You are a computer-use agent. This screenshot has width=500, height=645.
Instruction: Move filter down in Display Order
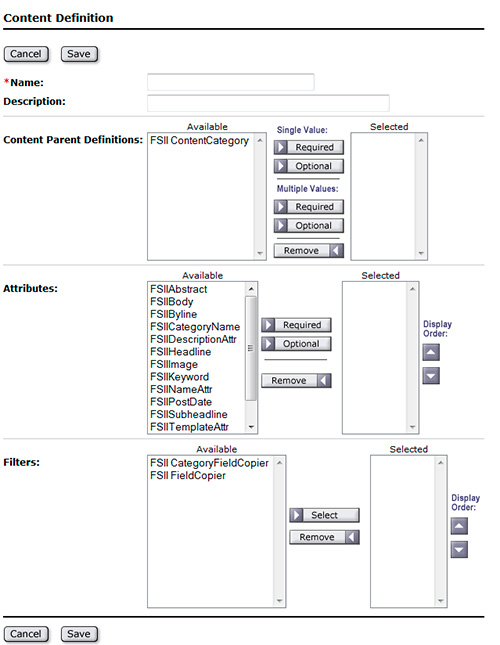[459, 549]
